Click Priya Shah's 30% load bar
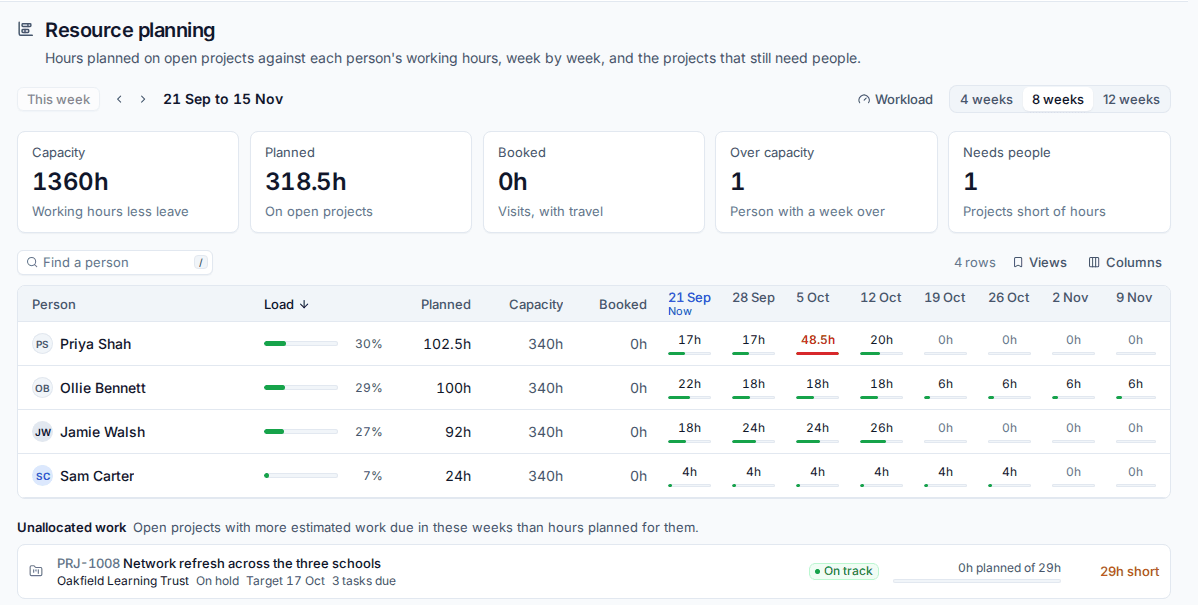The width and height of the screenshot is (1198, 605). pyautogui.click(x=301, y=344)
